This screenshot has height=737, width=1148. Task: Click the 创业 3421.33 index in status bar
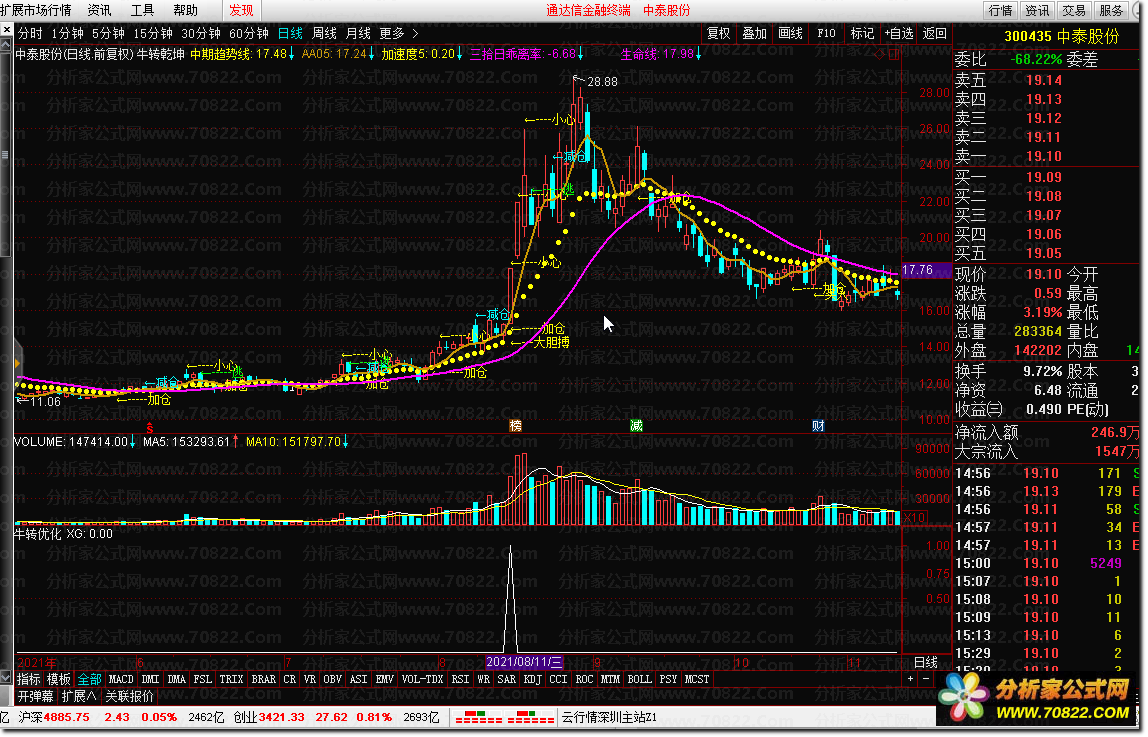click(269, 717)
